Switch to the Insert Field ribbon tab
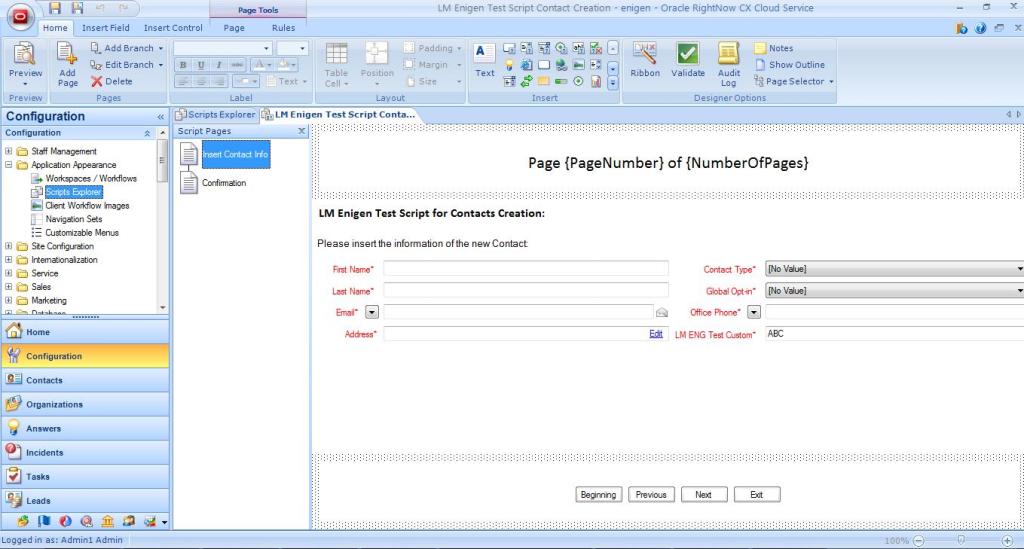 [x=106, y=28]
